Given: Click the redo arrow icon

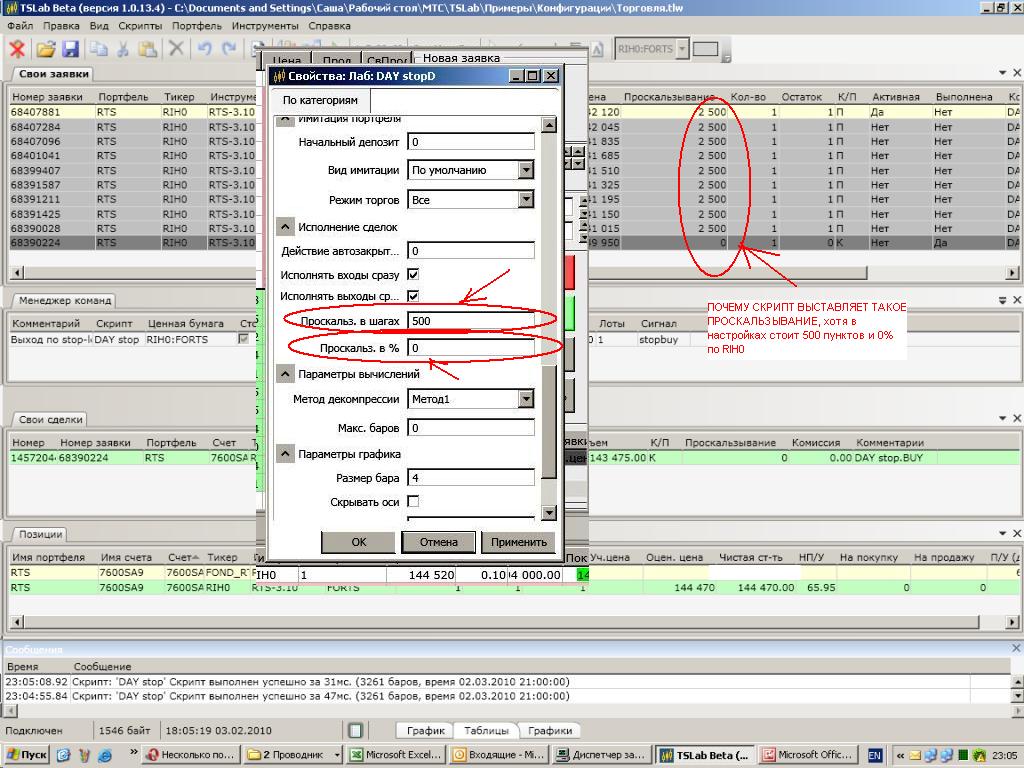Looking at the screenshot, I should pos(229,48).
